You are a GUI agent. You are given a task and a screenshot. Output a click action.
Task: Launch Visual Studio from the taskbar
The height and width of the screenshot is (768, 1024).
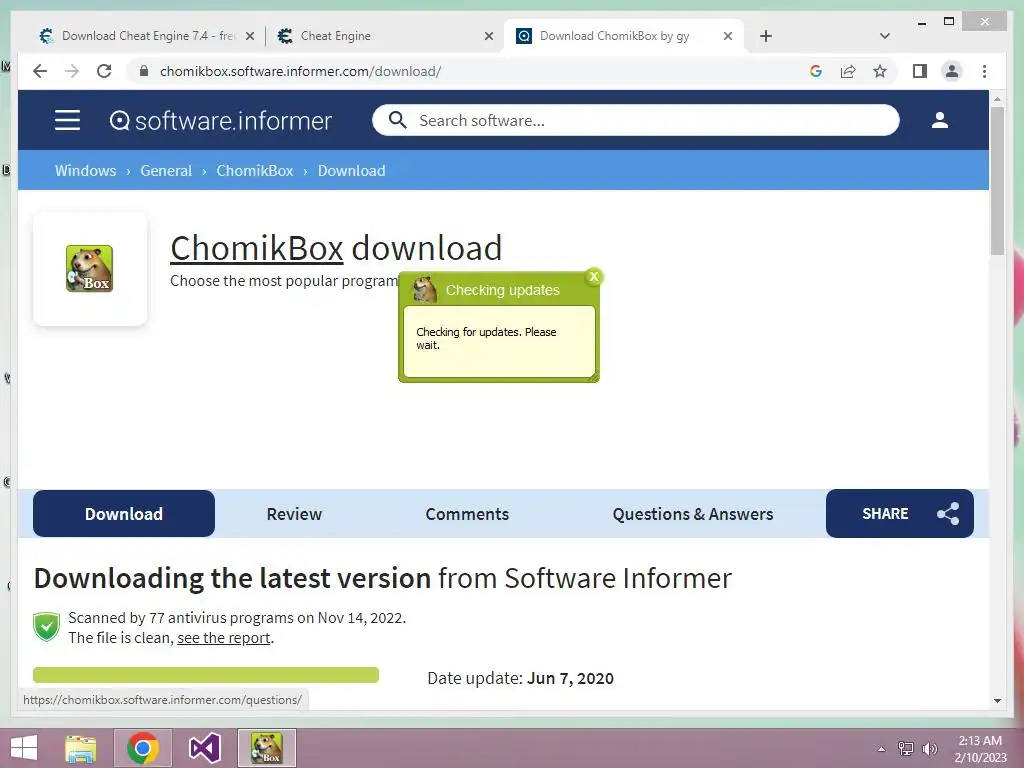coord(205,748)
